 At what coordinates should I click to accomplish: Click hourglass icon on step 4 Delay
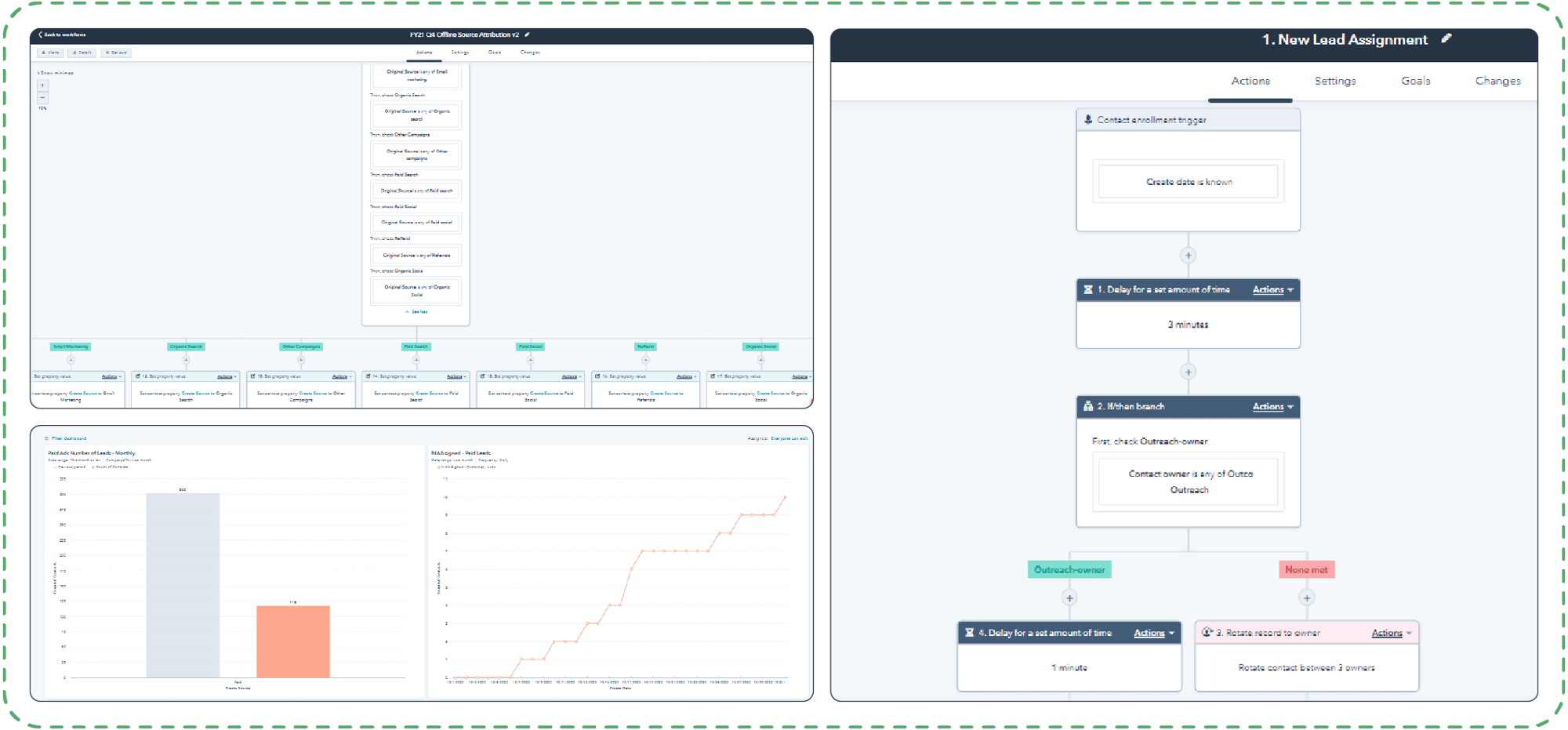pyautogui.click(x=970, y=633)
